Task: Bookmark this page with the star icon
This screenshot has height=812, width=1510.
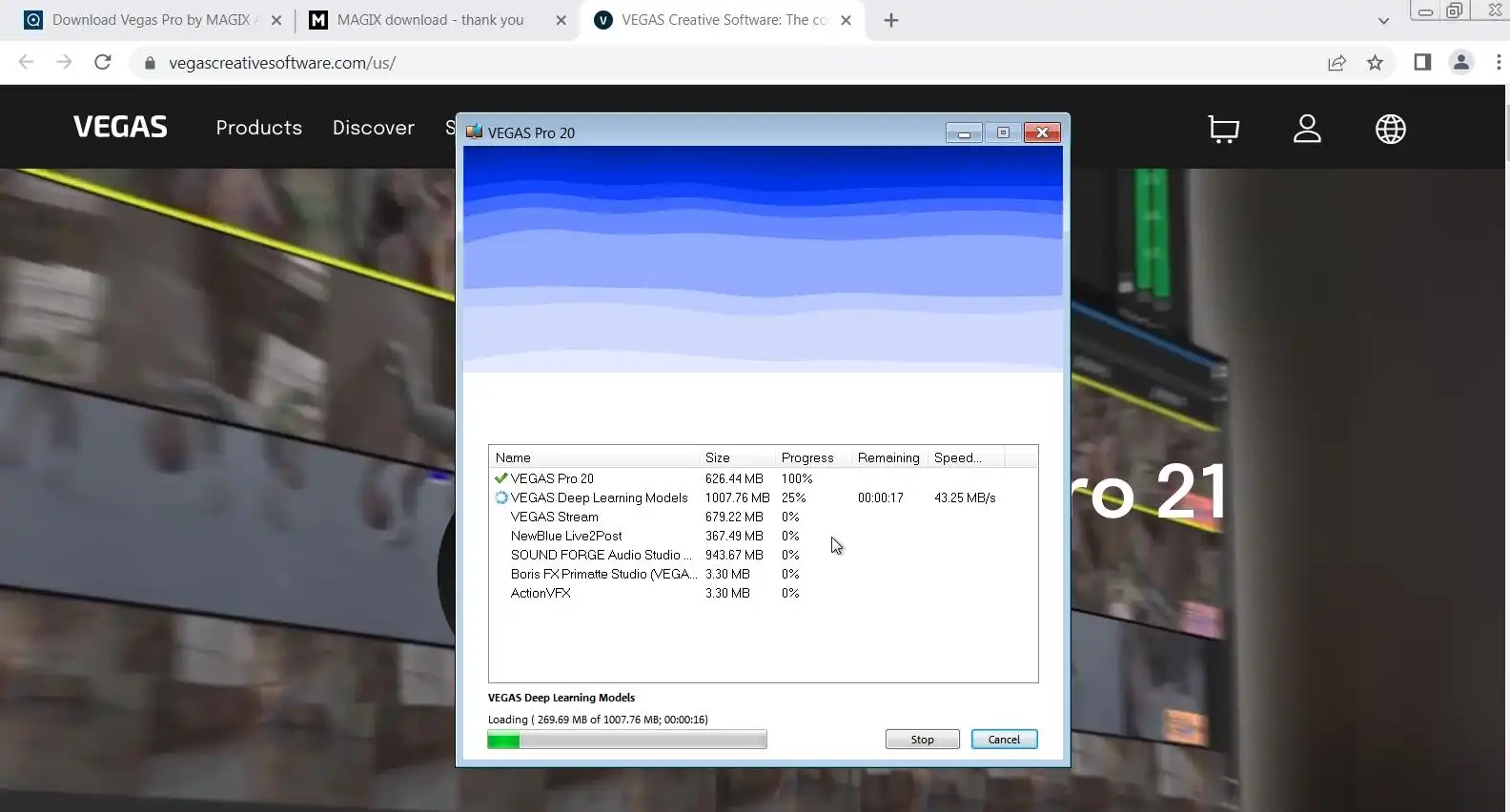Action: [1375, 63]
